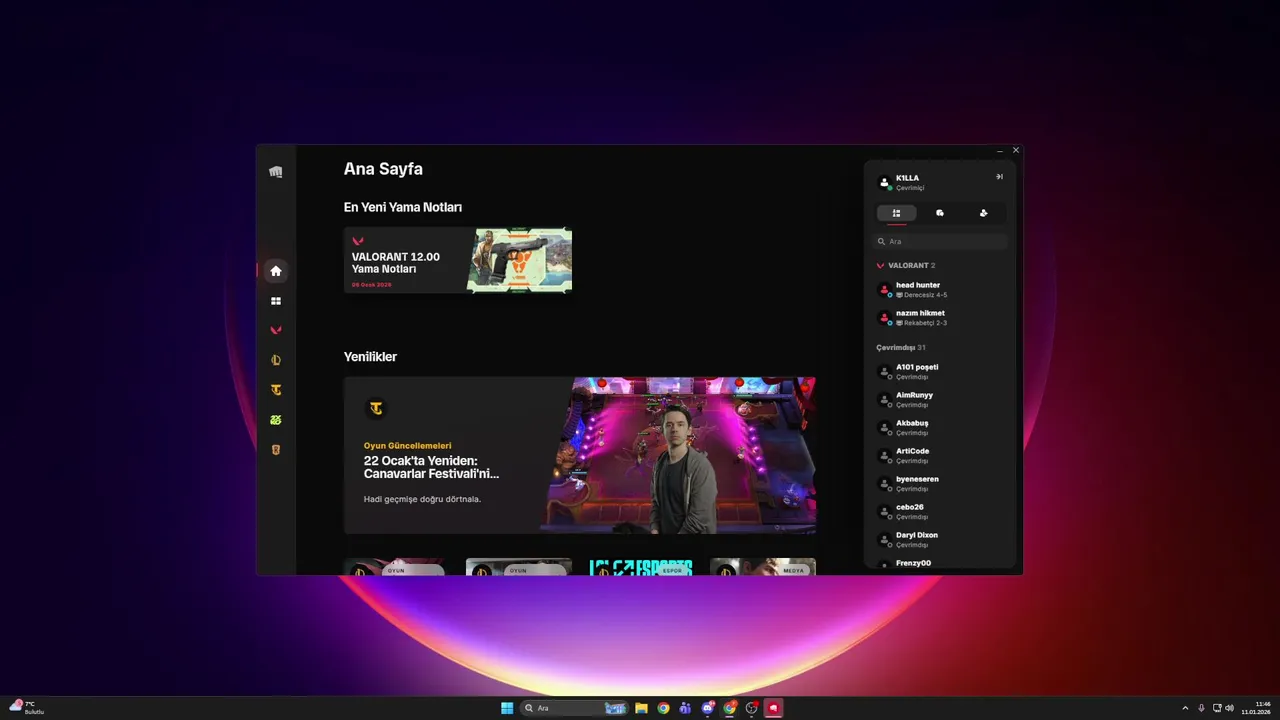Click Oyun Güncellemeleri category label
The width and height of the screenshot is (1280, 720).
pyautogui.click(x=408, y=446)
